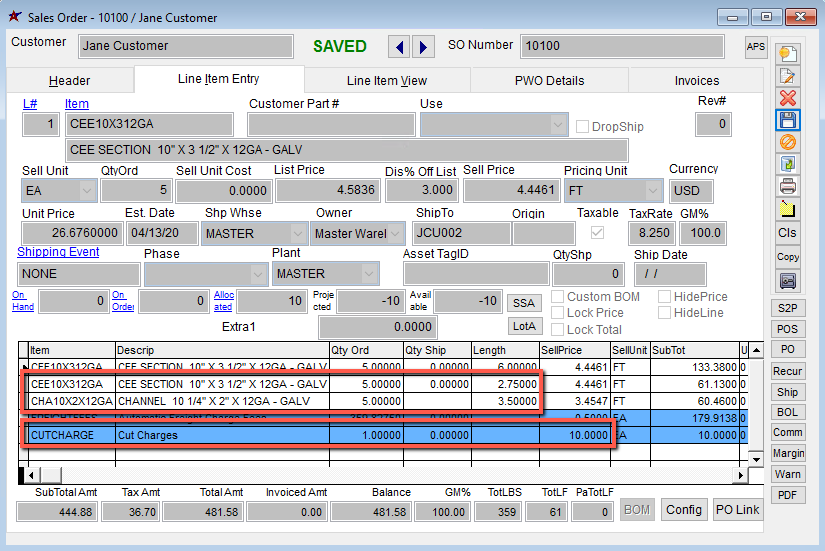
Task: Click the Copy toolbar button
Action: (x=788, y=257)
